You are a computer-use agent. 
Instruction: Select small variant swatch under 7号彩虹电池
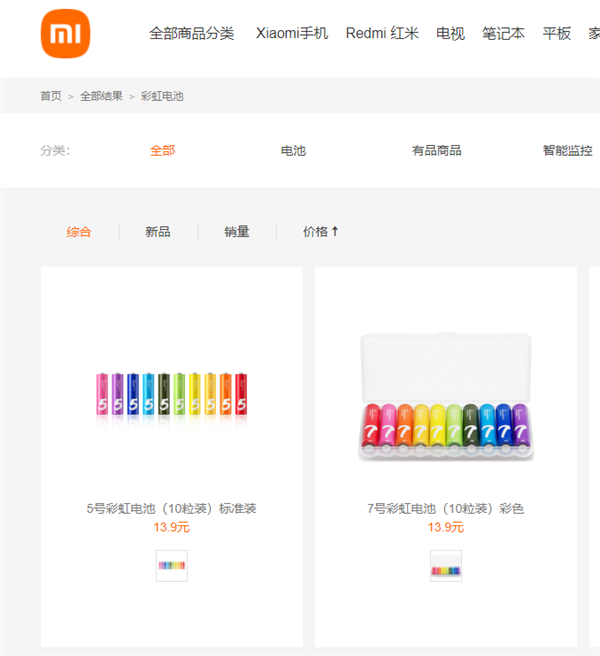pyautogui.click(x=446, y=566)
